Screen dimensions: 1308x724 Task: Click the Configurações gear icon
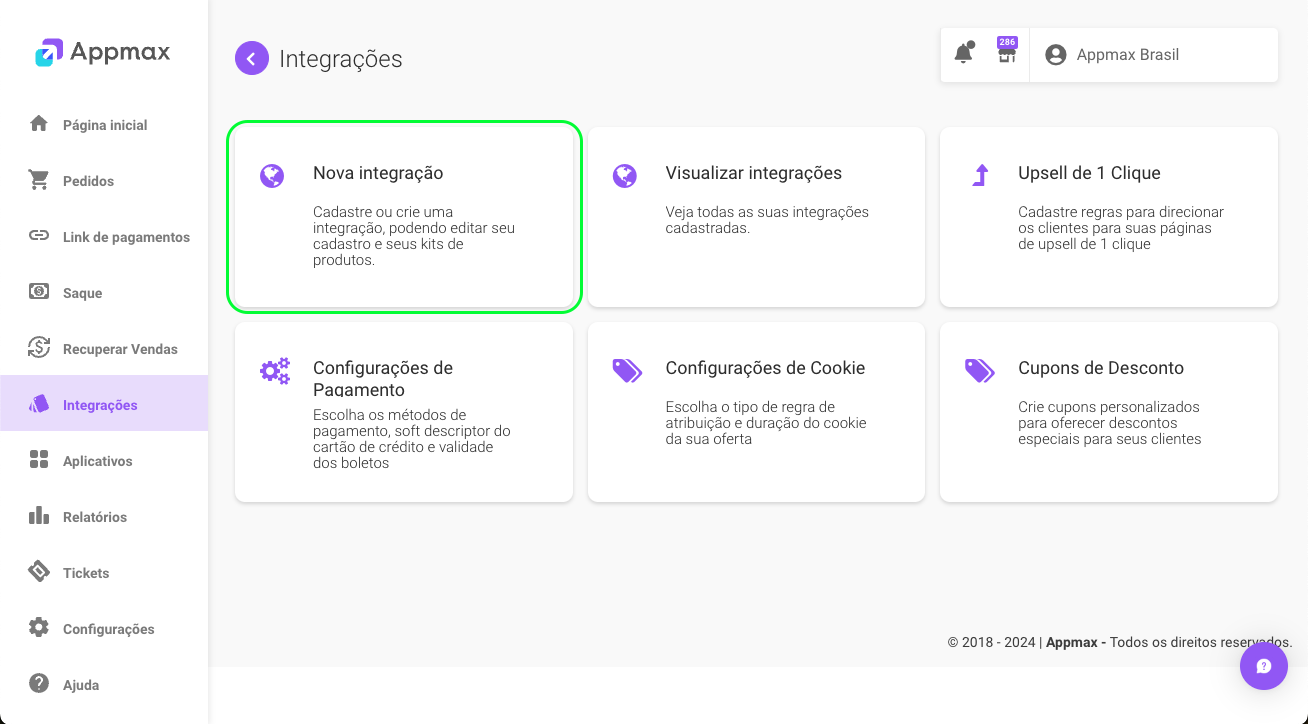(38, 628)
